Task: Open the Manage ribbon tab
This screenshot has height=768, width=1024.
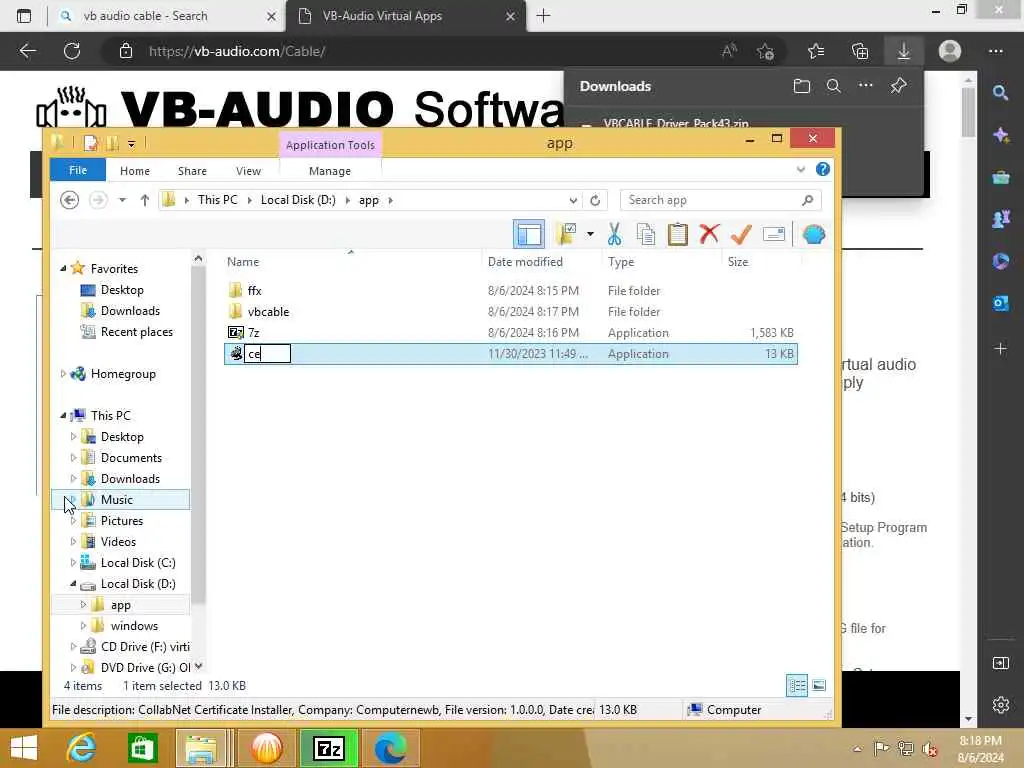Action: (330, 170)
